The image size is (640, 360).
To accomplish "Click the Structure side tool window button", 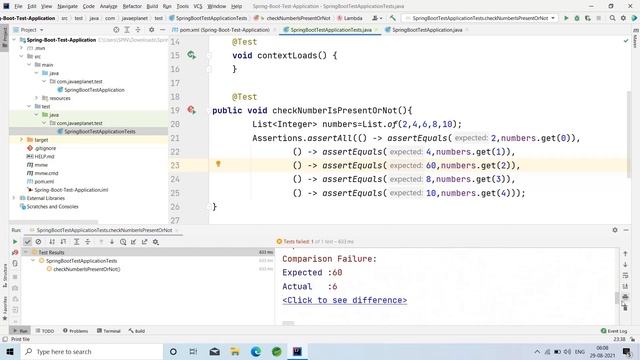I will (x=5, y=275).
